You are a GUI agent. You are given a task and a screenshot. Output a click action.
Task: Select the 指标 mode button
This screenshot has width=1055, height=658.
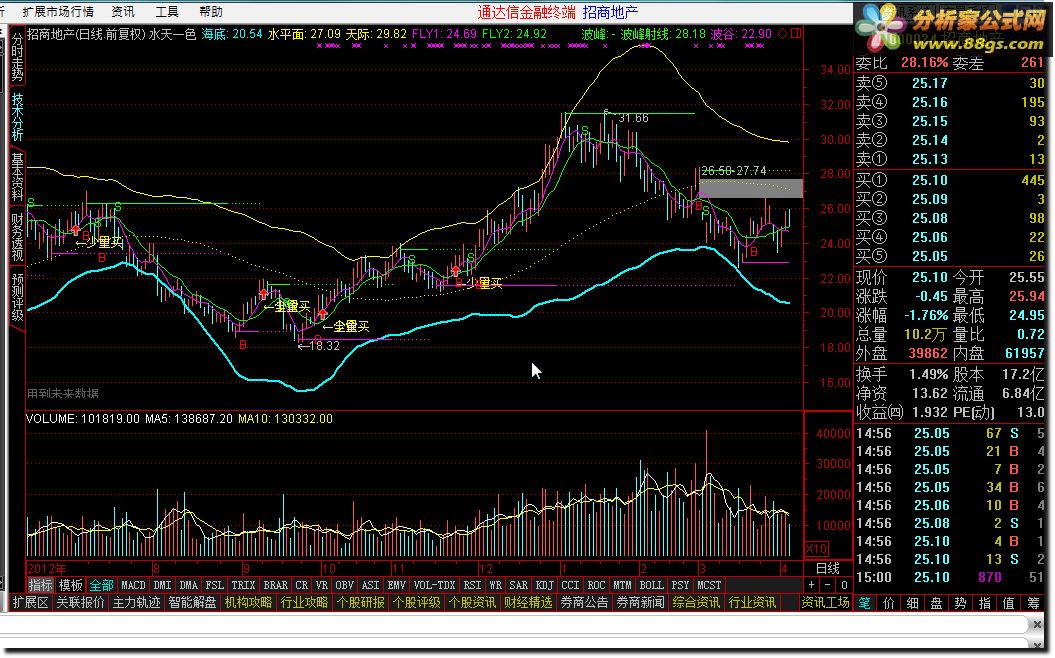click(40, 585)
